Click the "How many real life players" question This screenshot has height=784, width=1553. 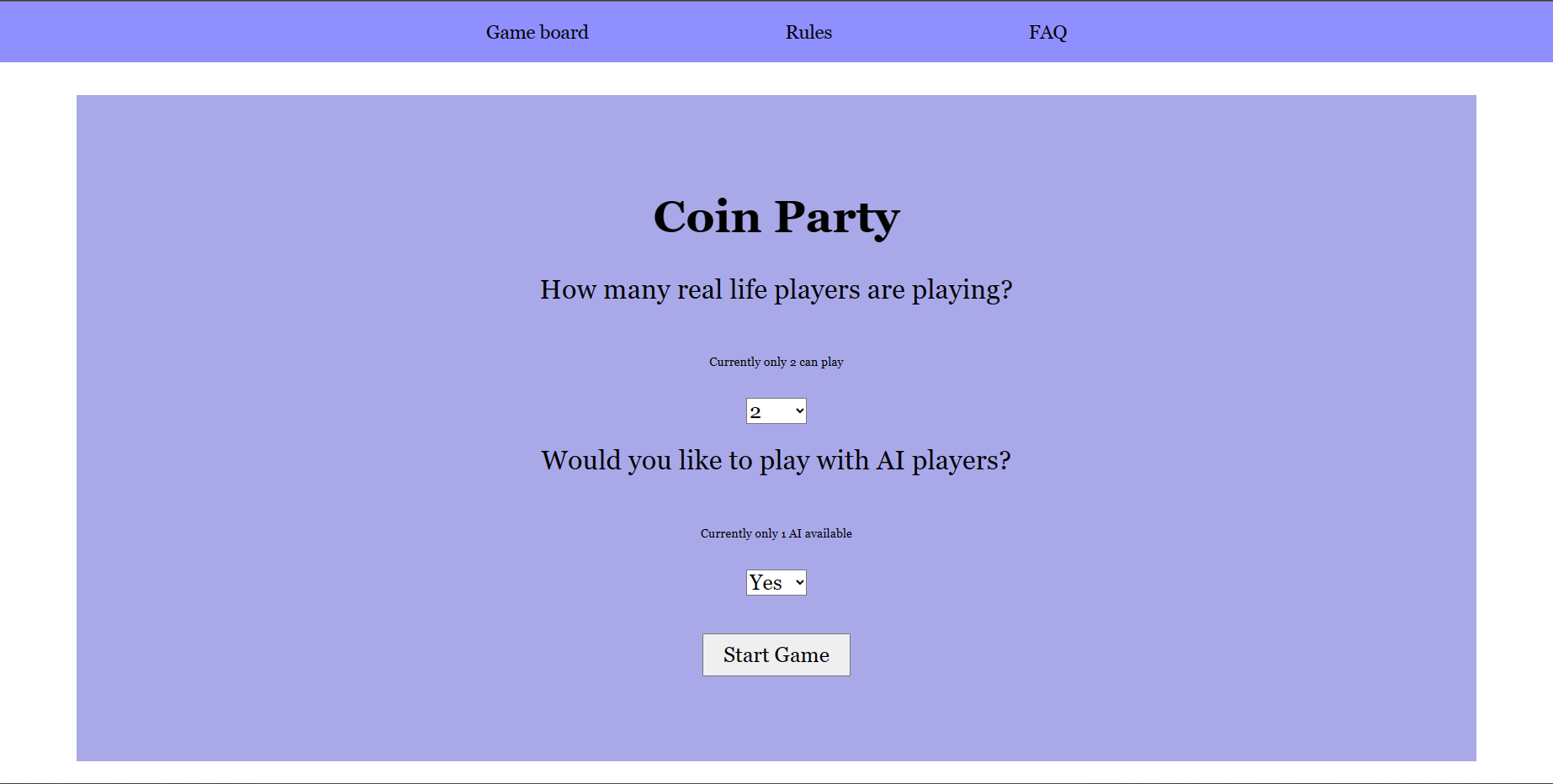coord(776,289)
